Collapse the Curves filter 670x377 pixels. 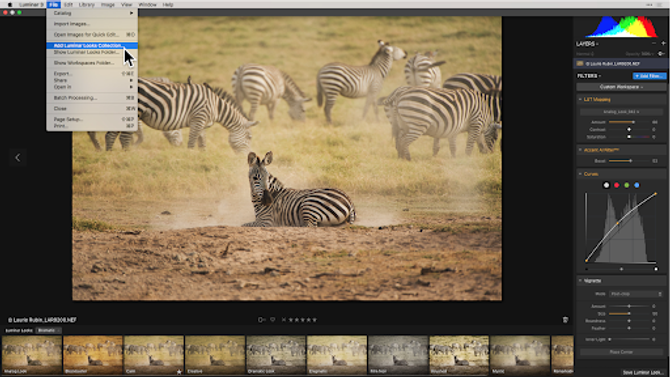tap(580, 174)
